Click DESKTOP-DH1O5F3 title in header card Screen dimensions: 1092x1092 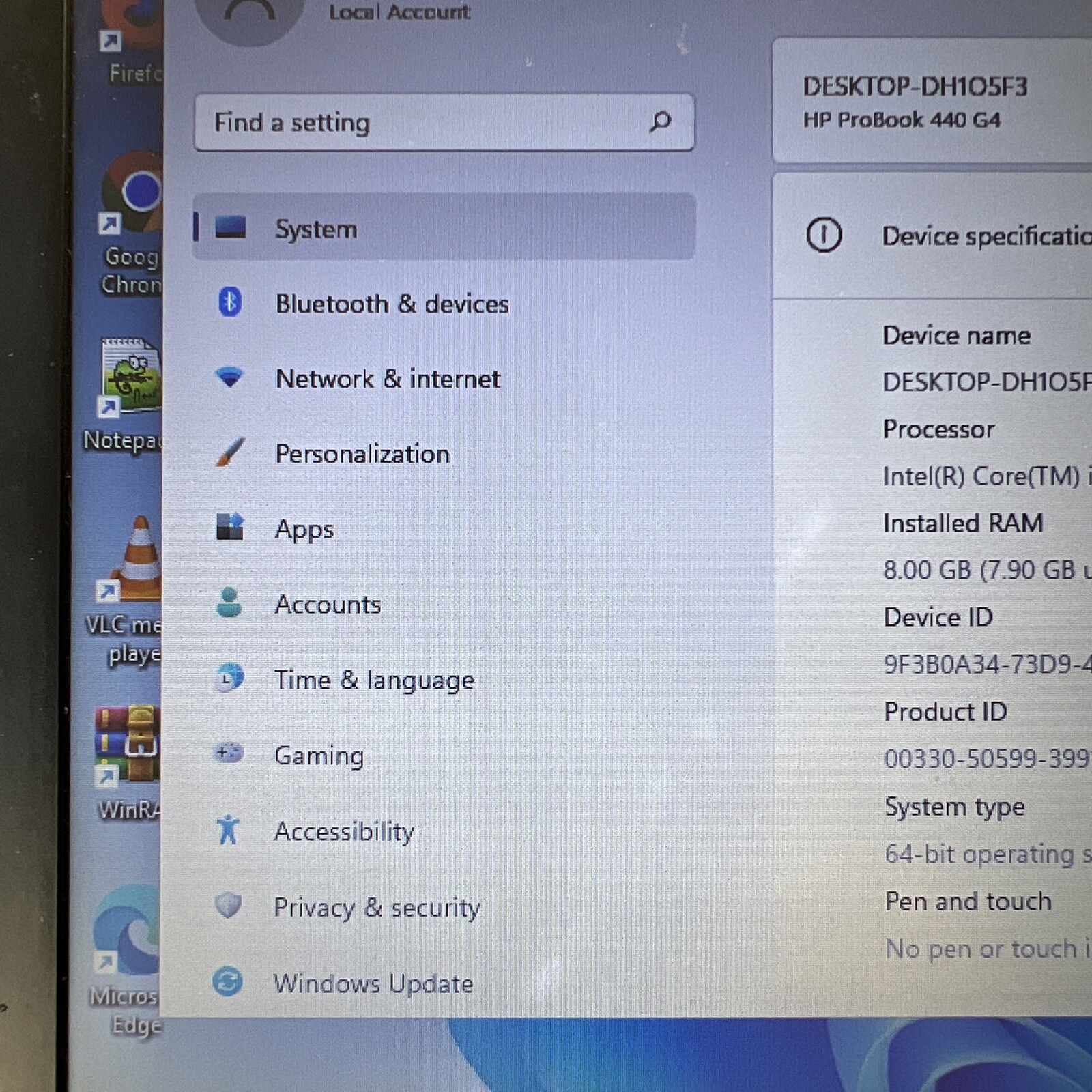915,87
